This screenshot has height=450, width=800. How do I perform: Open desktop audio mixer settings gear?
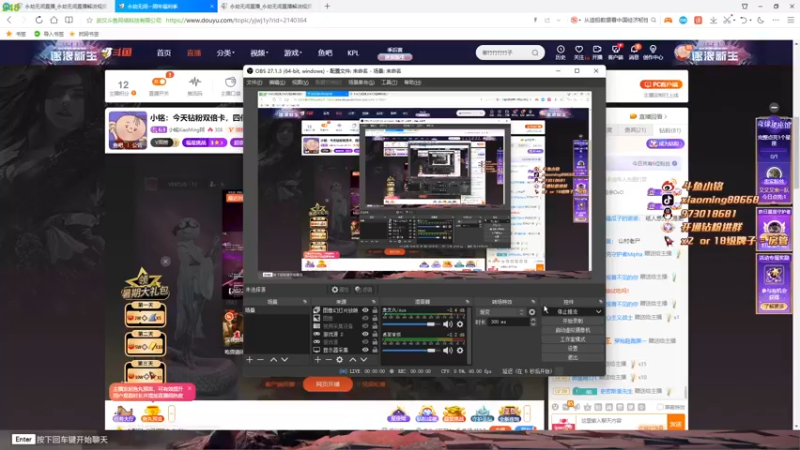(460, 351)
